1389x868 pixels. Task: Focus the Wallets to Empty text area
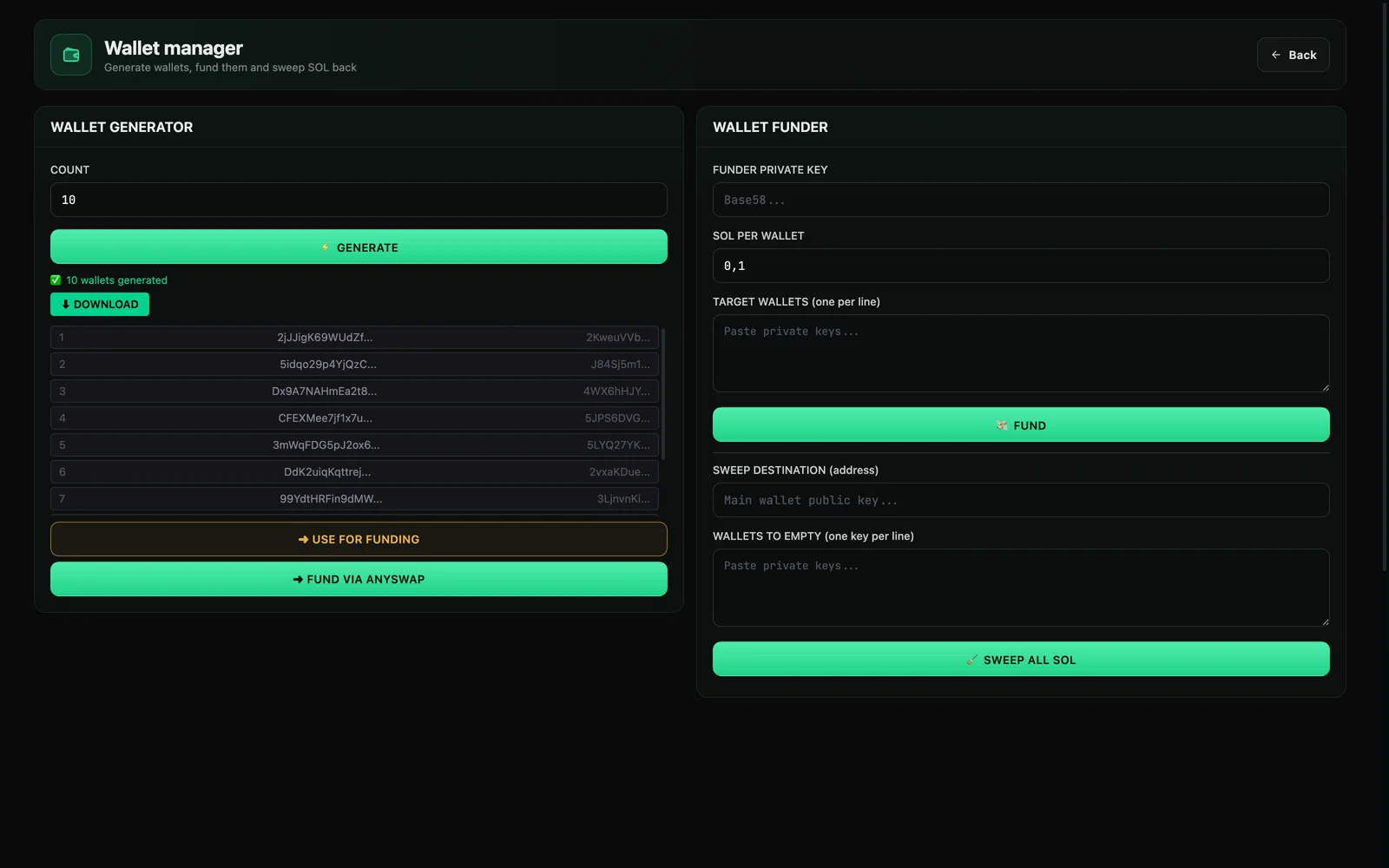click(x=1021, y=588)
